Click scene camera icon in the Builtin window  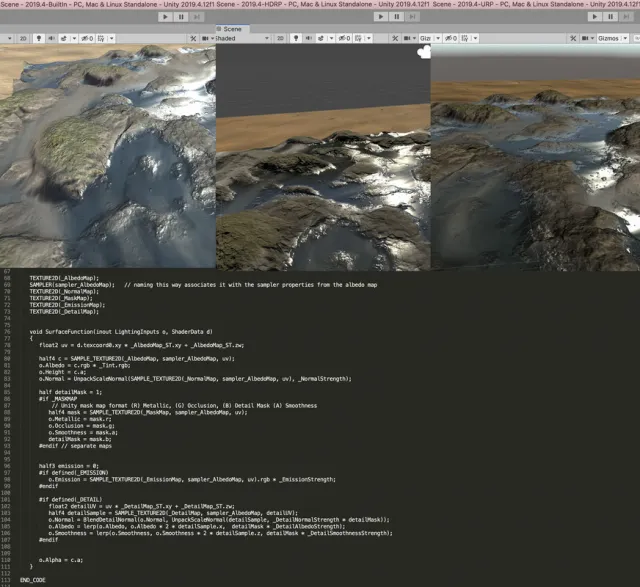[x=205, y=38]
